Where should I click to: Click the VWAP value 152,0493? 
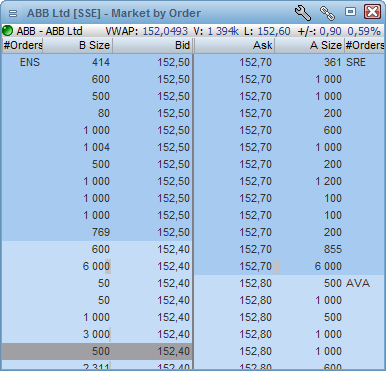coord(165,31)
